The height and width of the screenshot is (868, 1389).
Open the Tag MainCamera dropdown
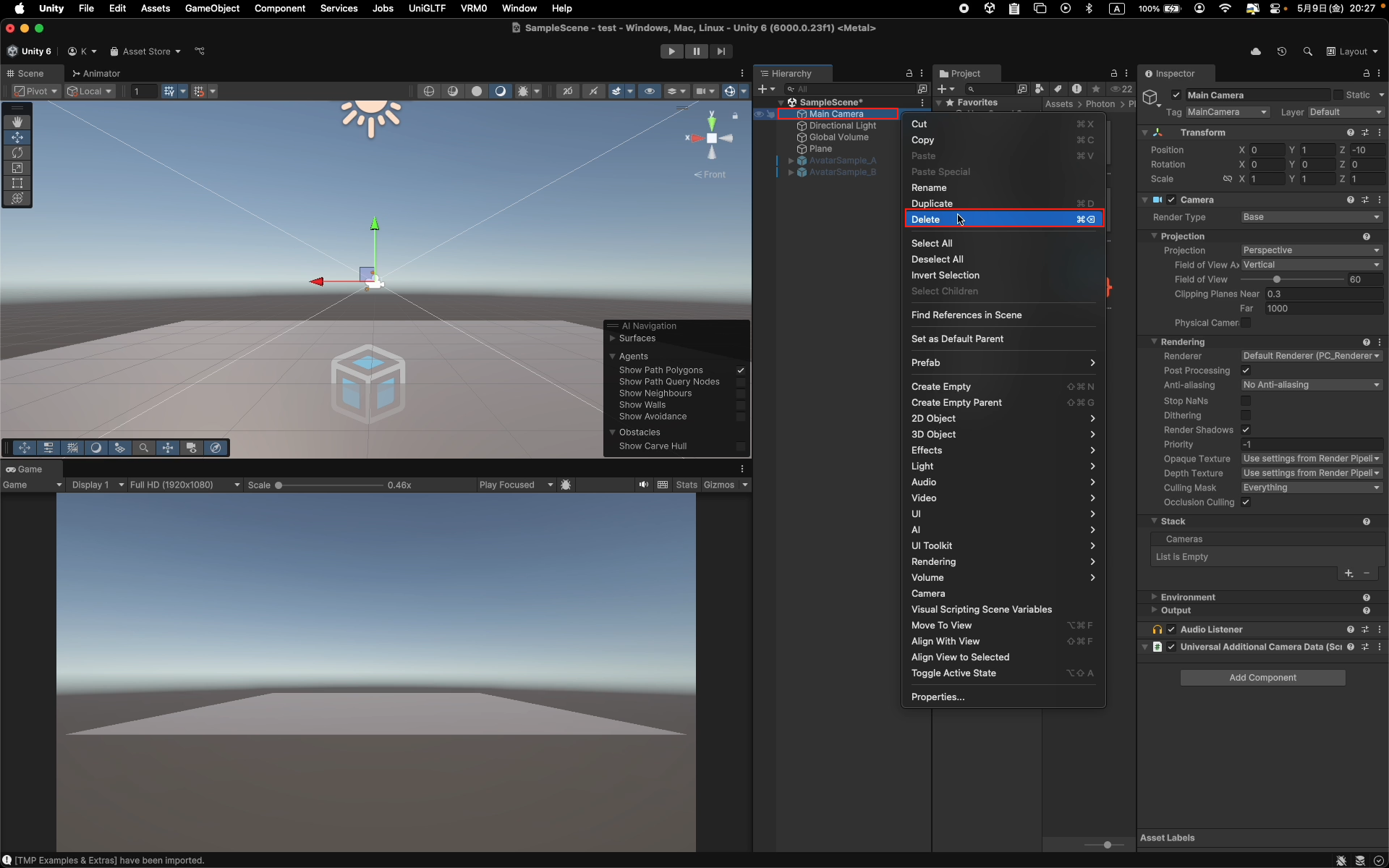[x=1228, y=112]
